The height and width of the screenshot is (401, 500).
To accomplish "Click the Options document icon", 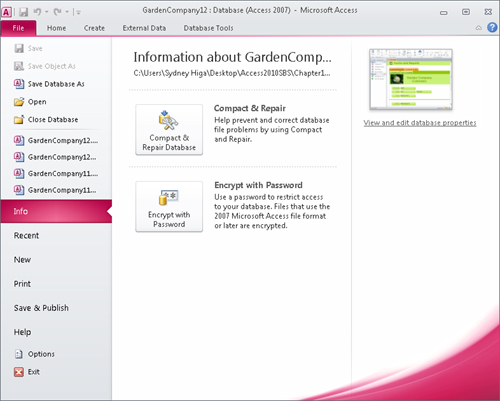I will point(19,354).
